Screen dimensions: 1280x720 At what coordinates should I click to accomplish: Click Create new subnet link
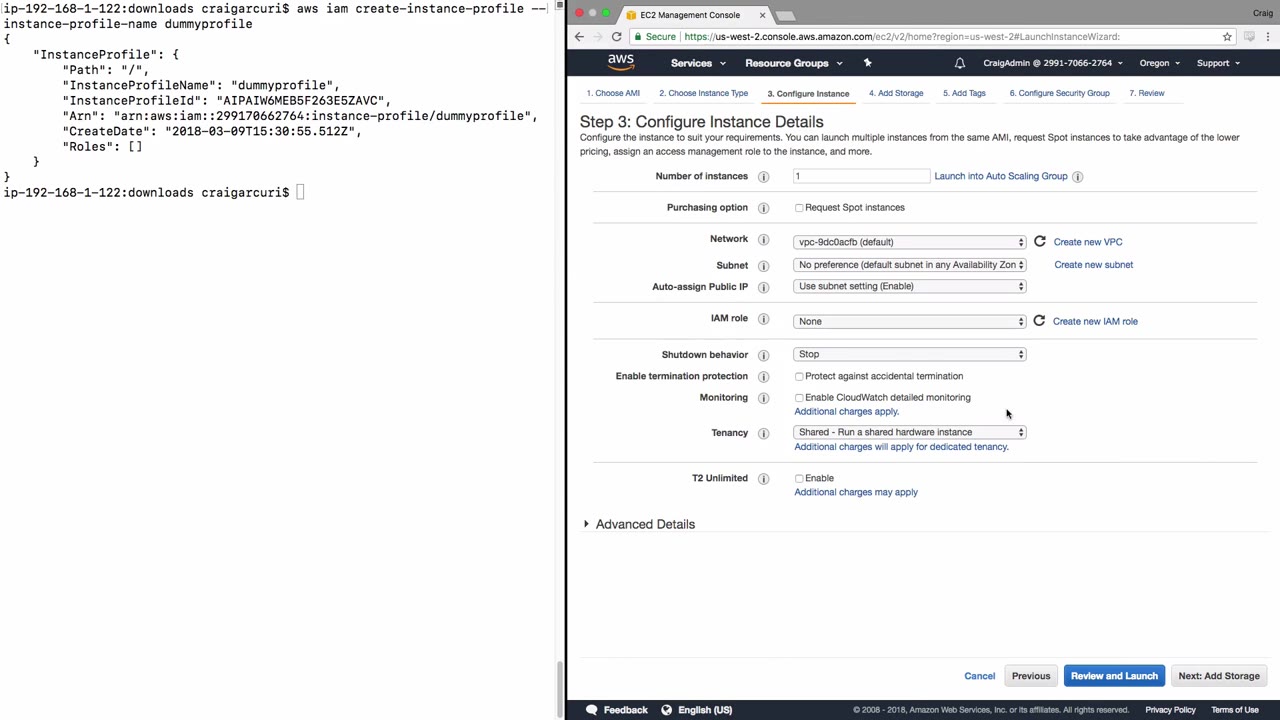tap(1094, 265)
